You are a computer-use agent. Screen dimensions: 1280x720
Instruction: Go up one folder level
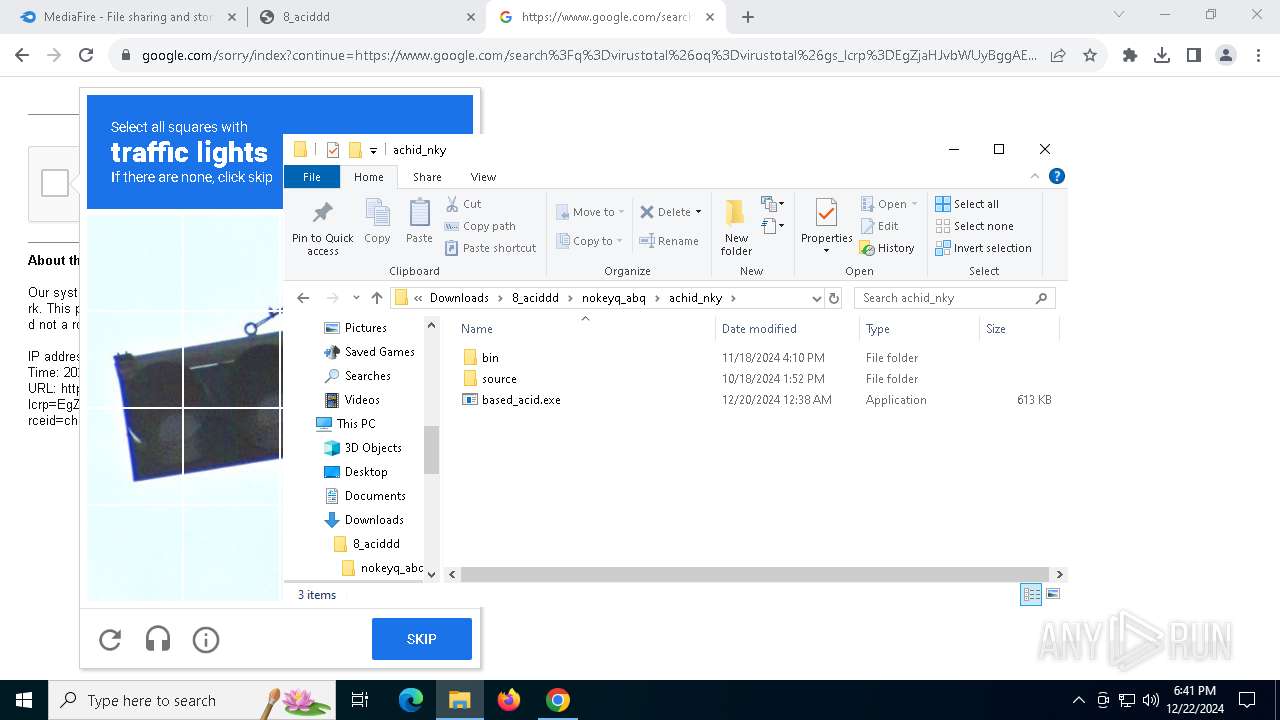(x=377, y=298)
